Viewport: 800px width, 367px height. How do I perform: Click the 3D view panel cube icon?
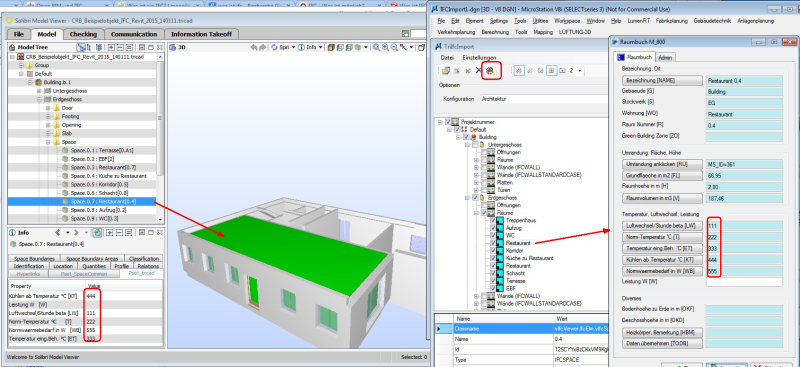(172, 47)
